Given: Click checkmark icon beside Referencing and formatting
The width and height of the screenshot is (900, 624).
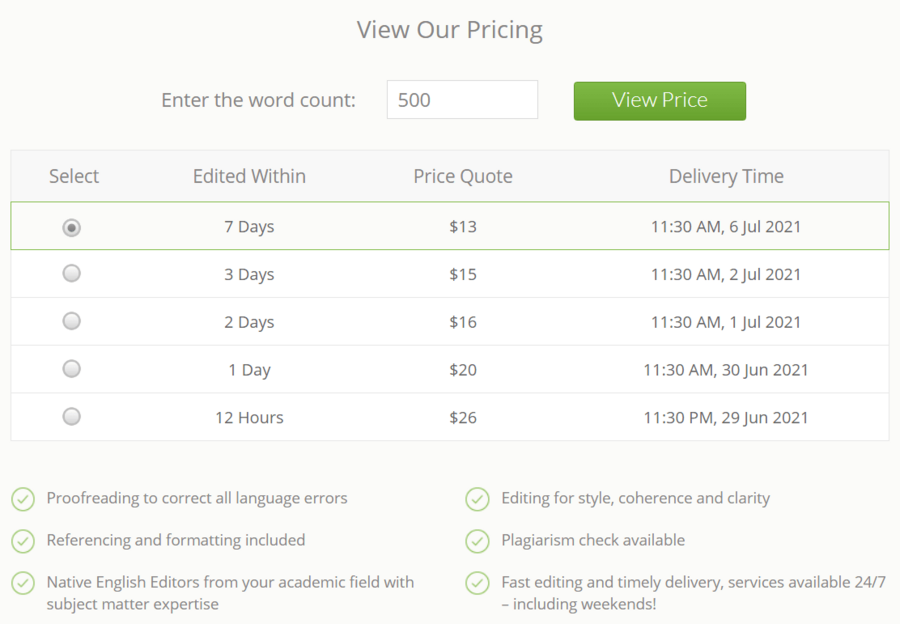Looking at the screenshot, I should pyautogui.click(x=23, y=541).
